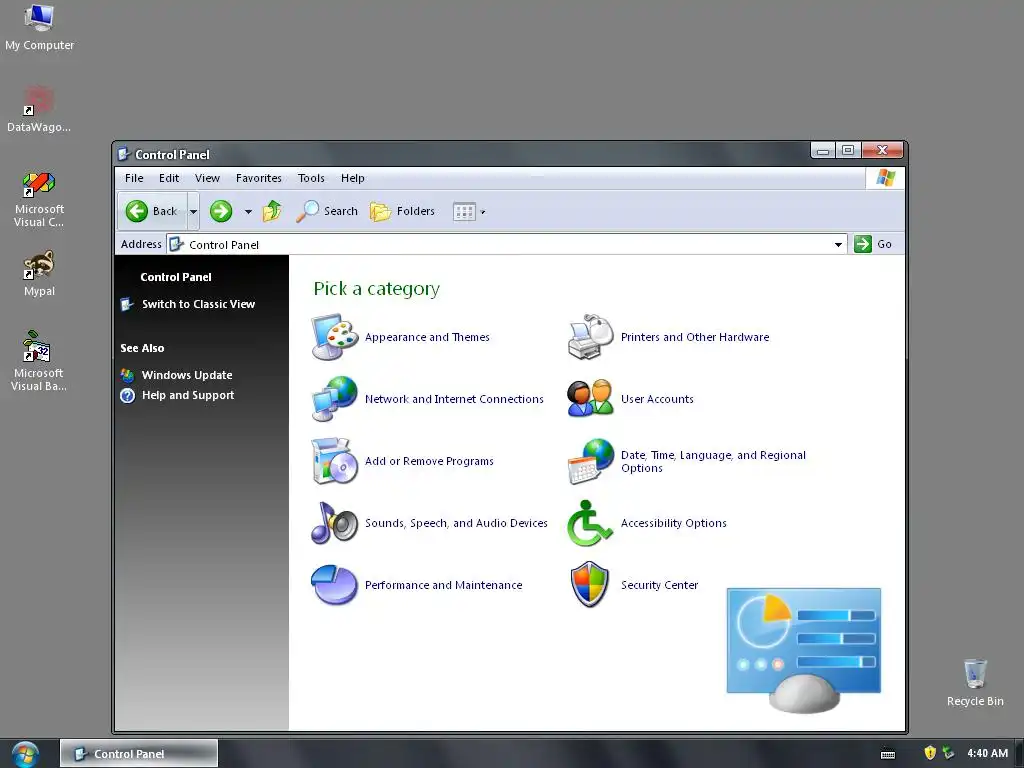Click the green Forward arrow button
Image resolution: width=1024 pixels, height=768 pixels.
point(221,211)
